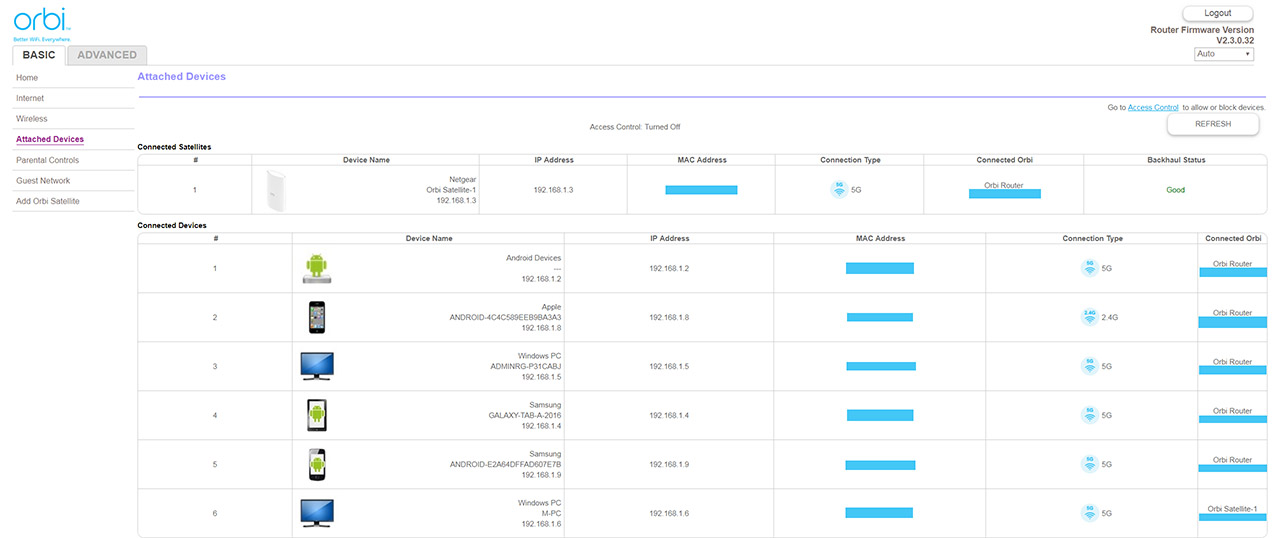Click IP address cell 192.168.1.6
This screenshot has width=1280, height=538.
pos(669,513)
